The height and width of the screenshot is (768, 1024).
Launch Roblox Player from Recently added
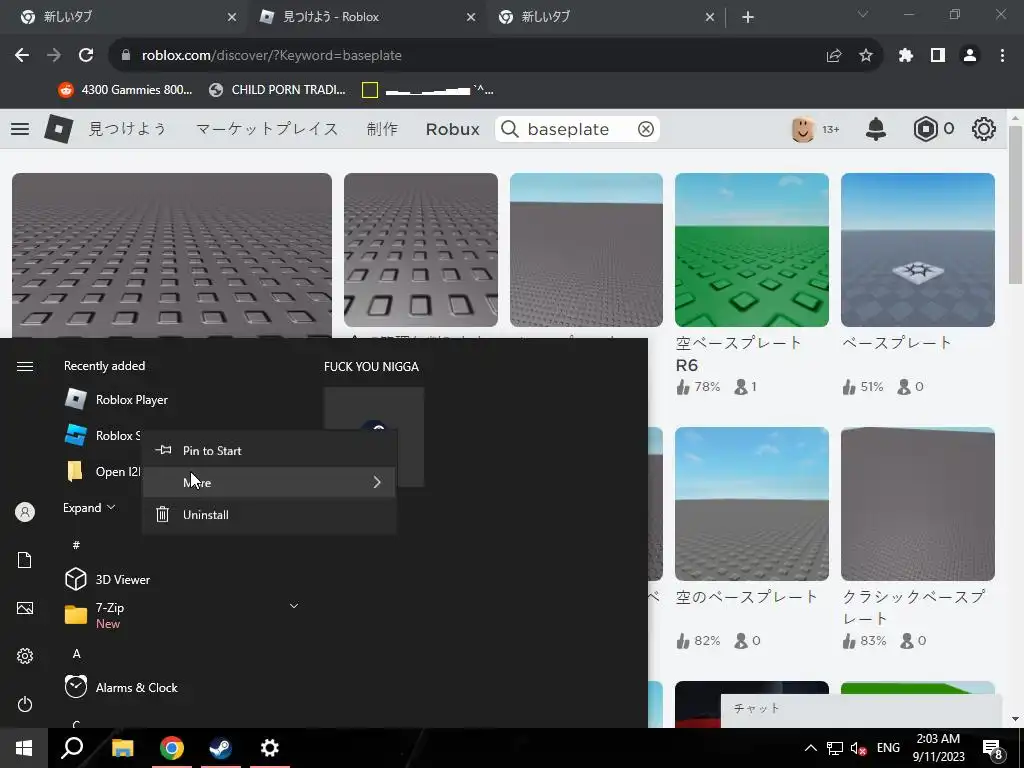coord(116,400)
